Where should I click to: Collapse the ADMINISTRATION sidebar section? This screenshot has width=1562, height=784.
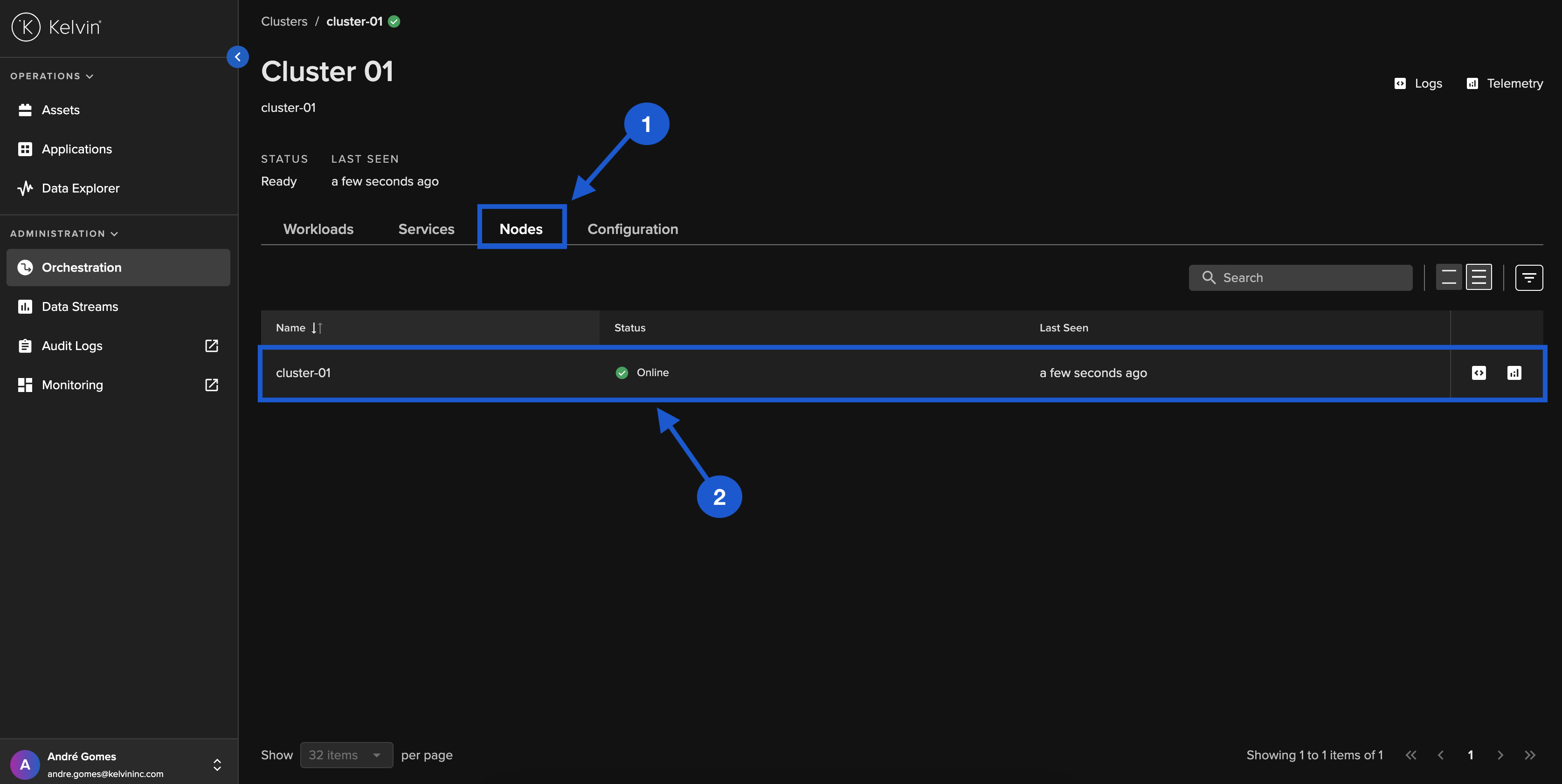(x=114, y=233)
